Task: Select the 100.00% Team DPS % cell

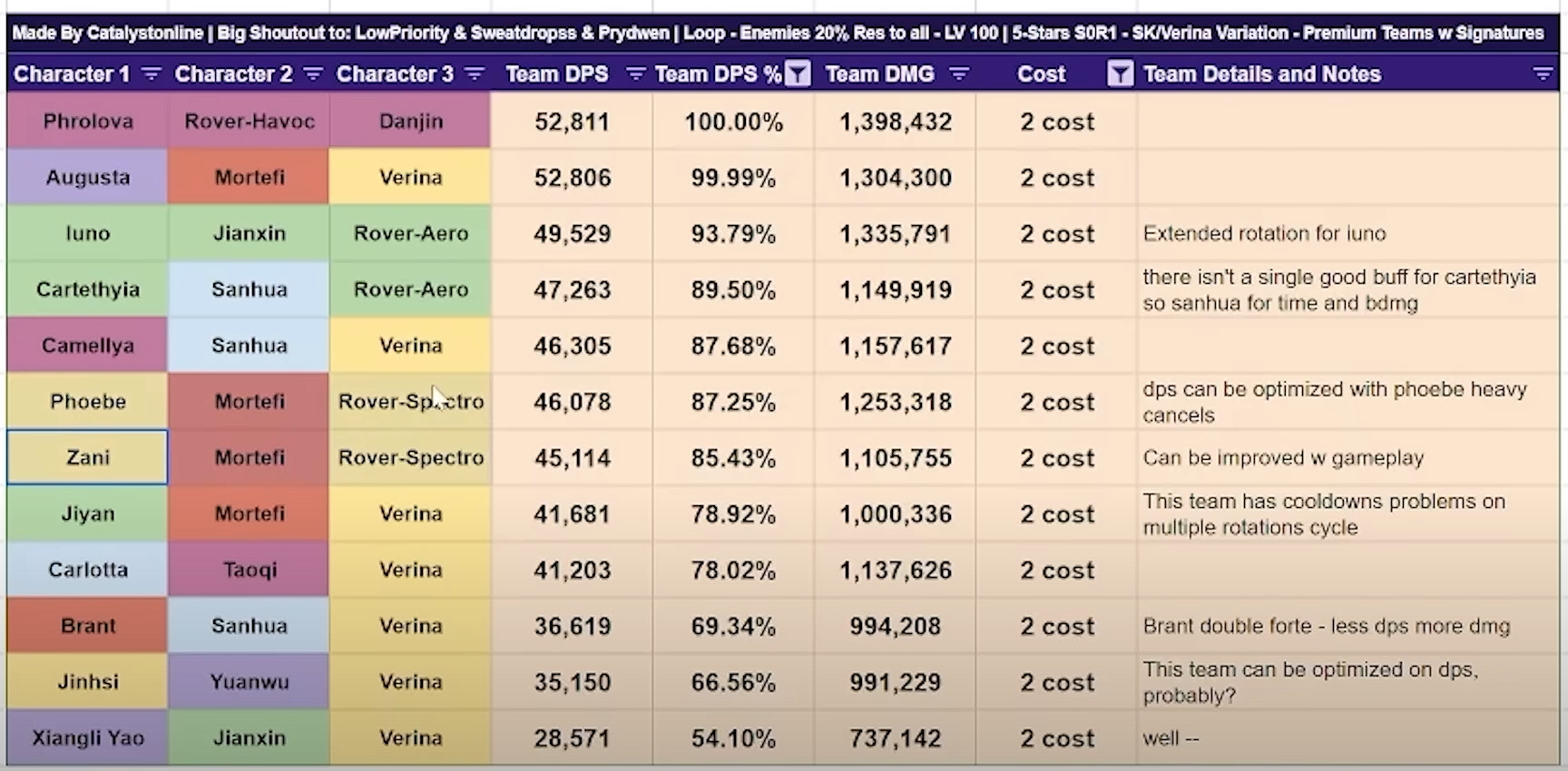Action: (733, 122)
